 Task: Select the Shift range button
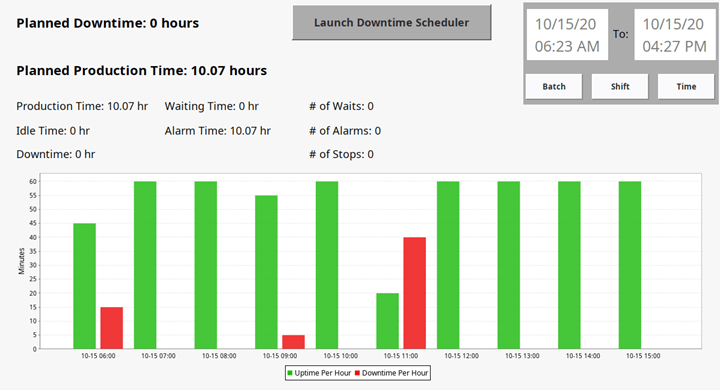pyautogui.click(x=620, y=86)
